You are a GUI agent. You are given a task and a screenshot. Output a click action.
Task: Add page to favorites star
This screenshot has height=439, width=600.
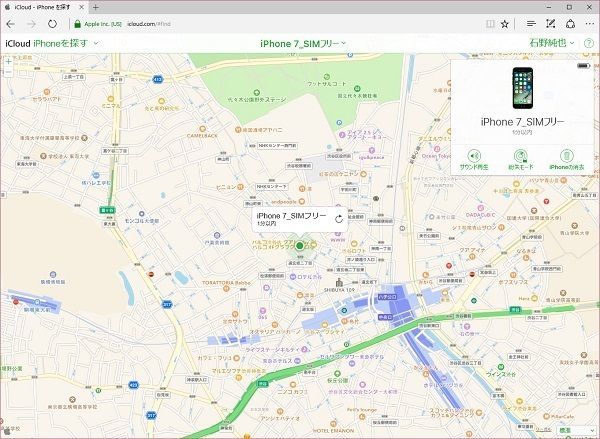tap(505, 24)
